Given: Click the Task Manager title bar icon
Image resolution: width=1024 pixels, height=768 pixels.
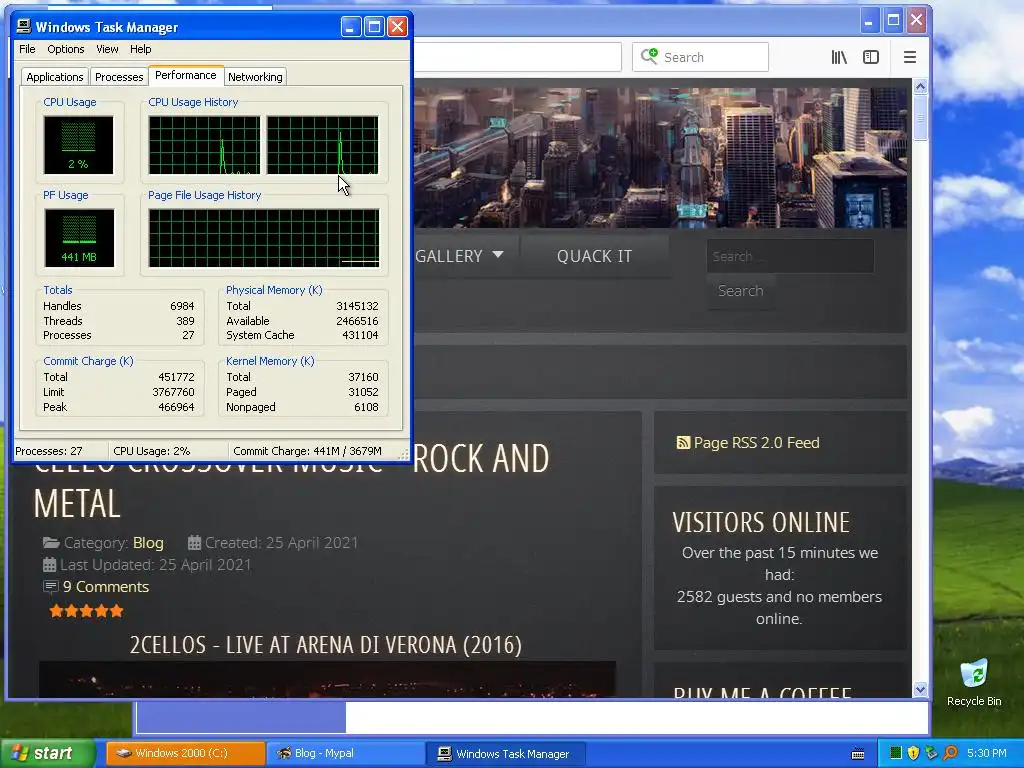Looking at the screenshot, I should [24, 26].
